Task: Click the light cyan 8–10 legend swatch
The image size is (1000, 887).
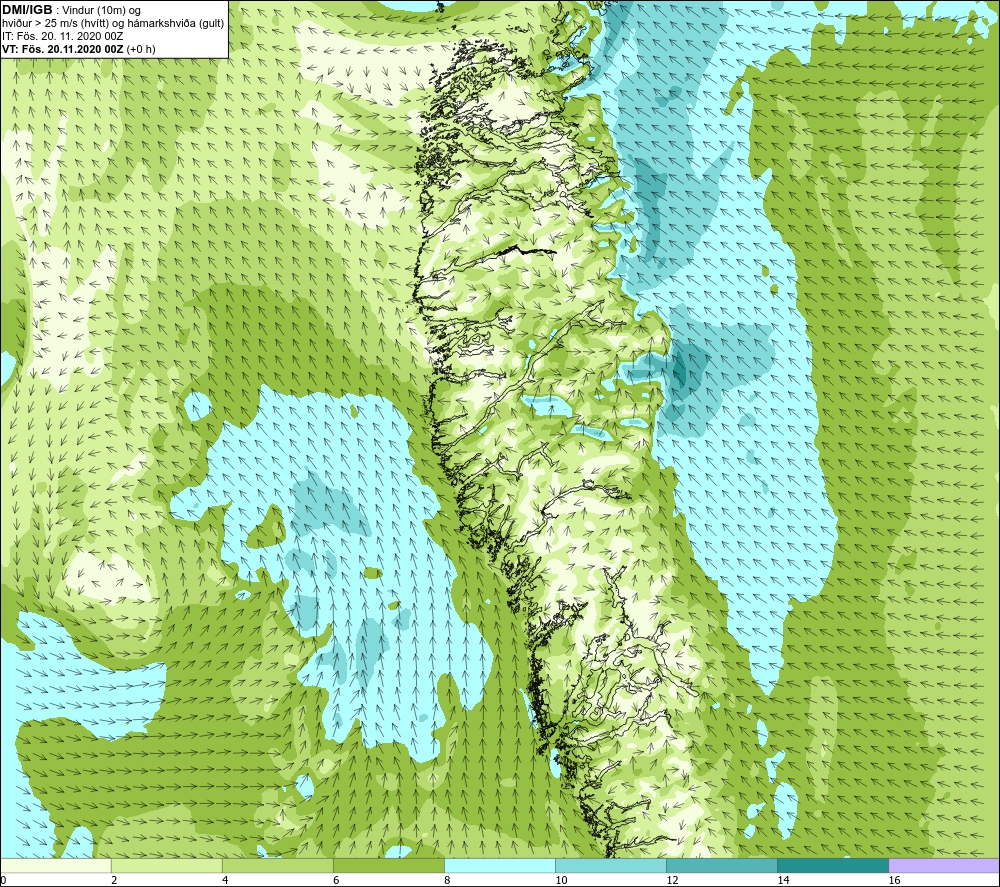Action: point(499,865)
